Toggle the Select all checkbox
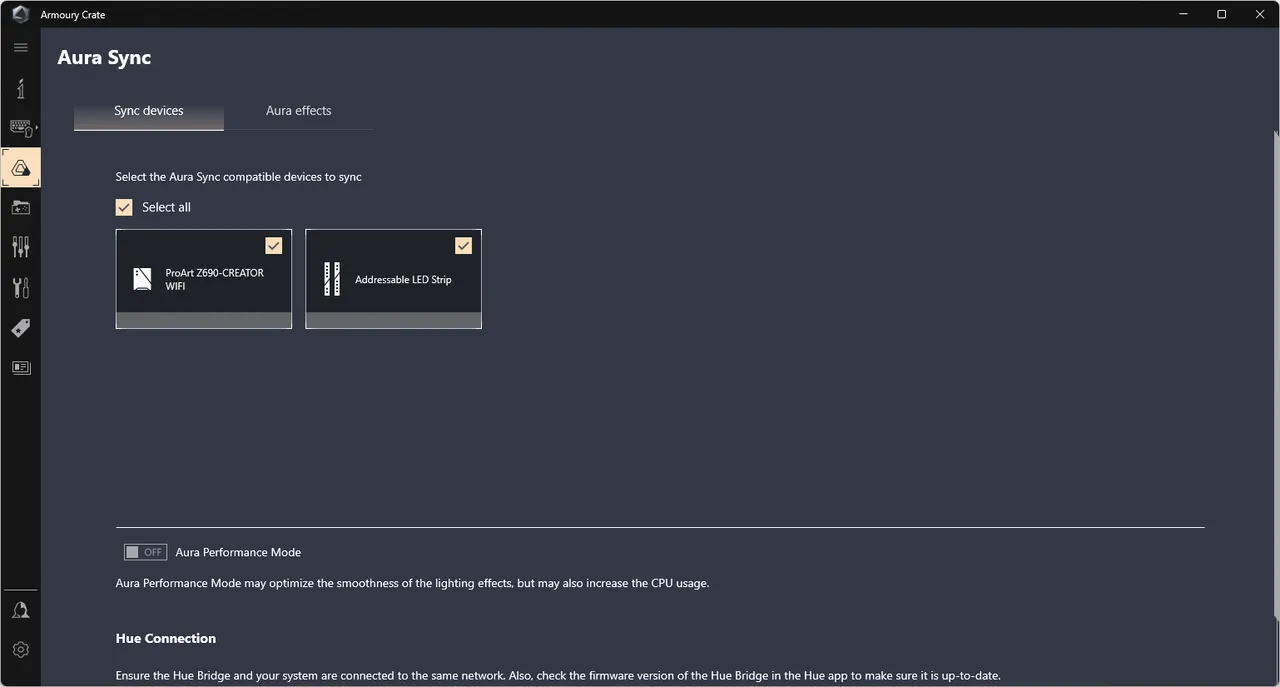This screenshot has width=1280, height=687. point(124,207)
